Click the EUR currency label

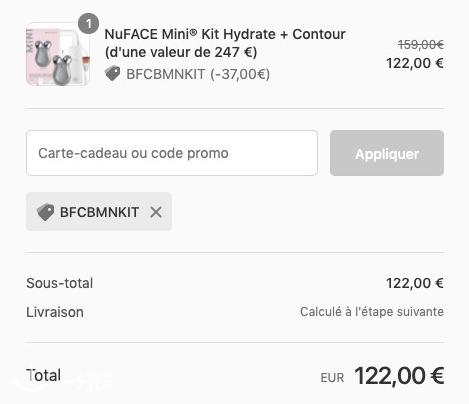coord(332,378)
